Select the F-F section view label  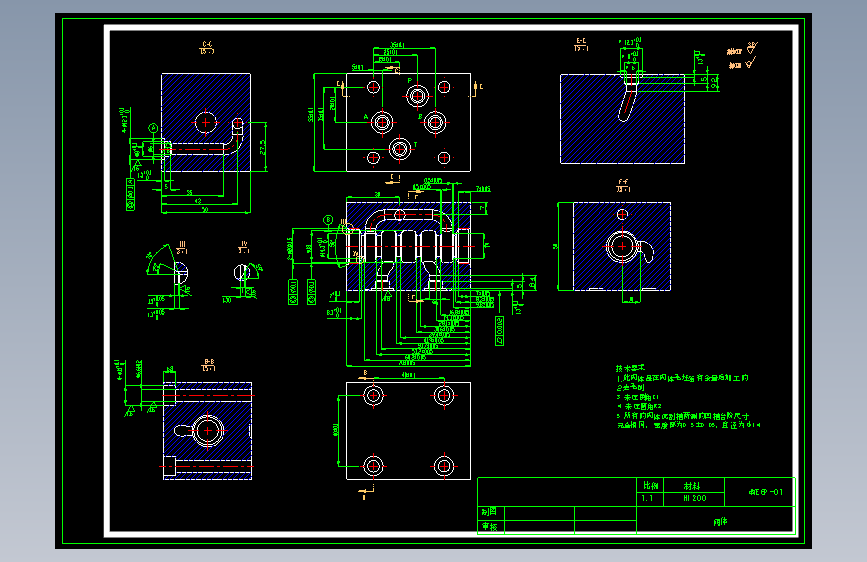[623, 185]
